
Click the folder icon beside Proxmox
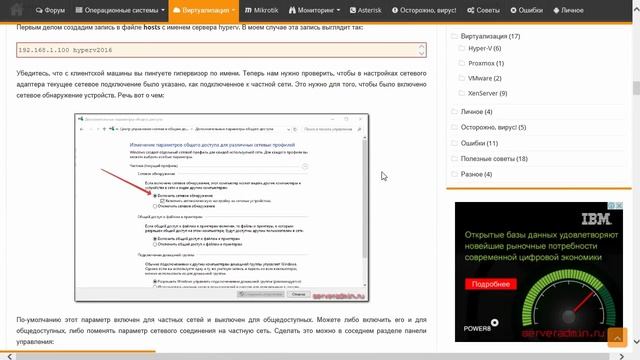462,63
